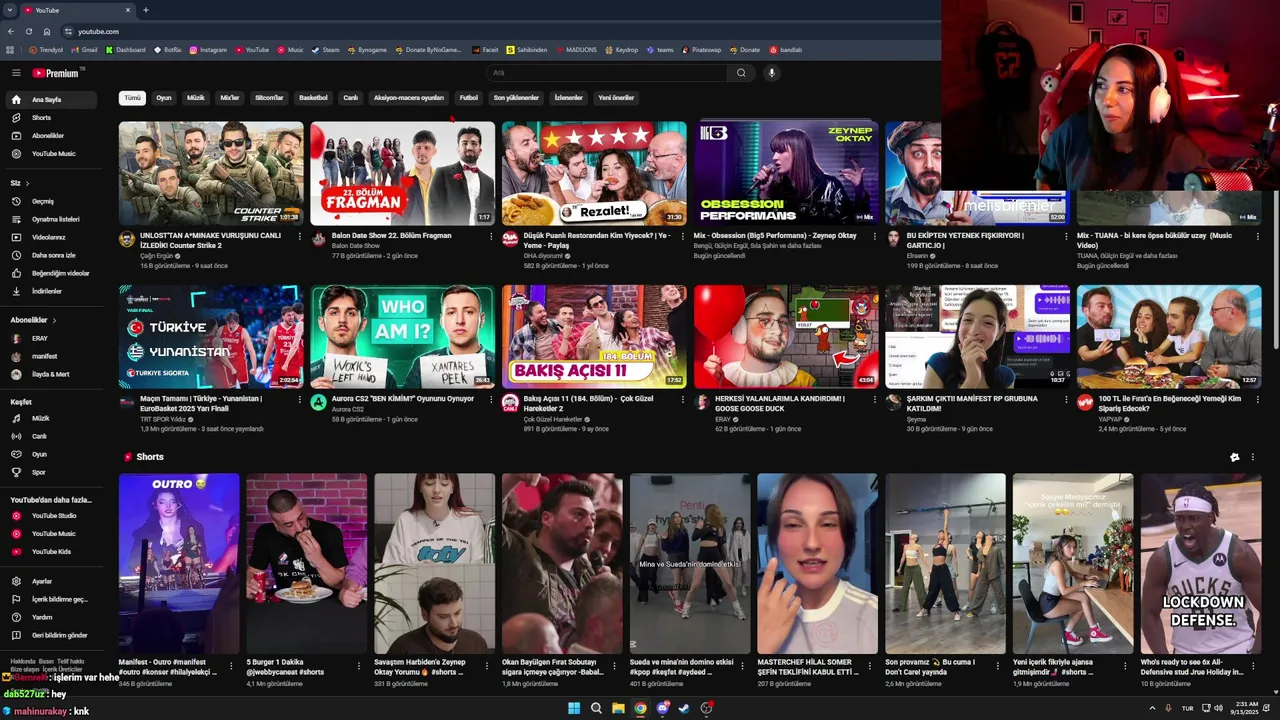Open Steam from the Windows taskbar
The image size is (1280, 720).
coord(684,708)
